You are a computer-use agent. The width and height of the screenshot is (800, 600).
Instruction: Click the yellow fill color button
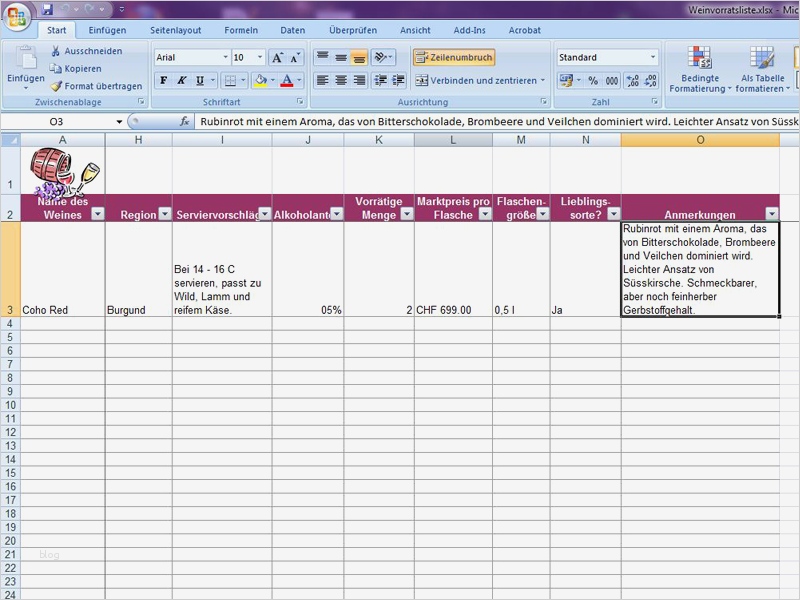point(260,81)
